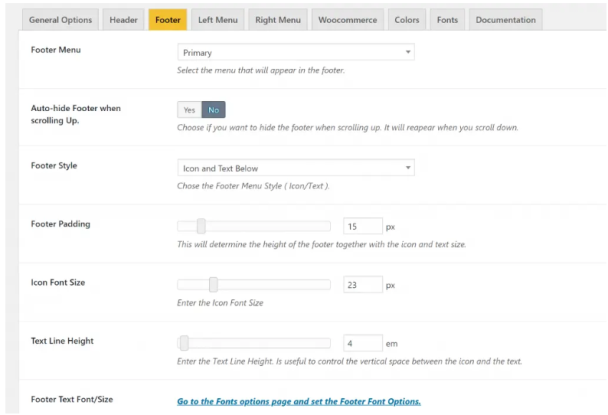Click the Footer Padding slider handle
This screenshot has width=608, height=415.
(201, 226)
